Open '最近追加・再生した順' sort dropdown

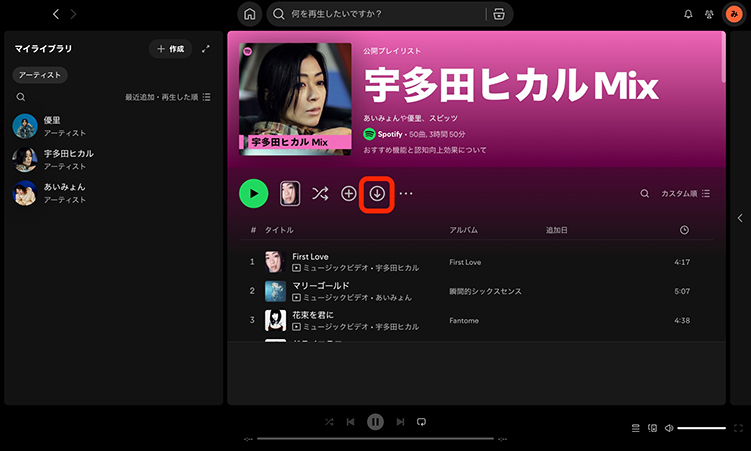(x=168, y=97)
